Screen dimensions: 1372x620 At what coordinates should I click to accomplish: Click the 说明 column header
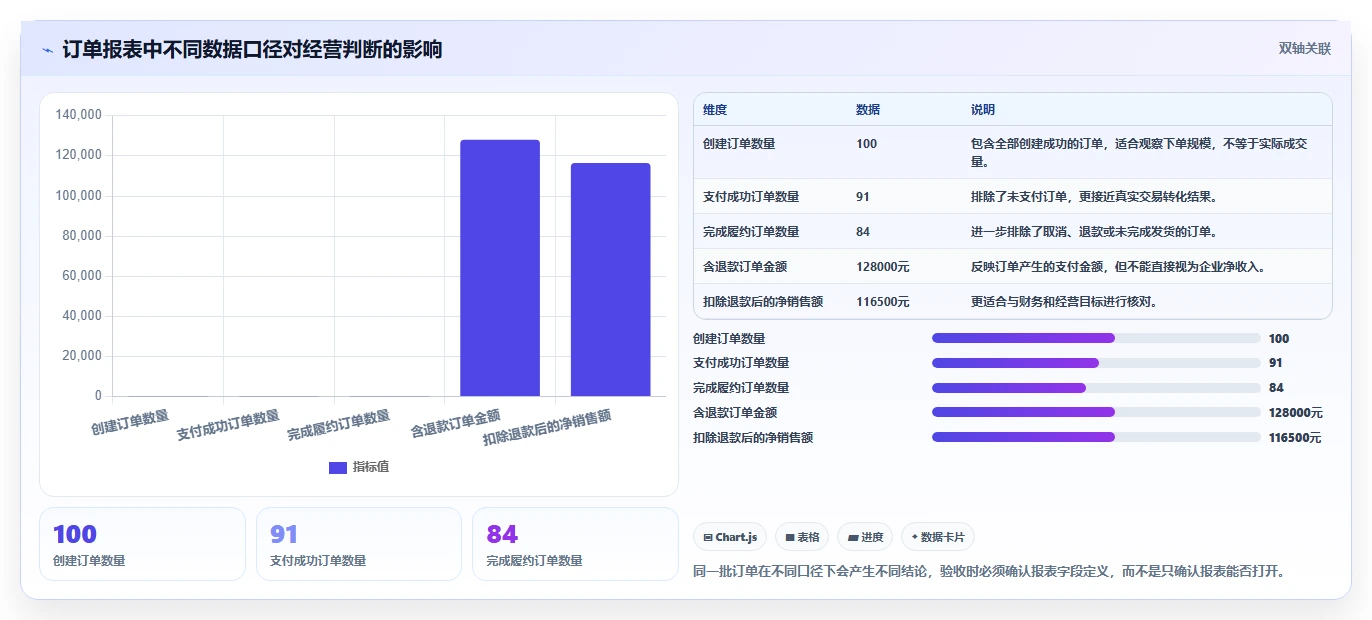pyautogui.click(x=983, y=110)
